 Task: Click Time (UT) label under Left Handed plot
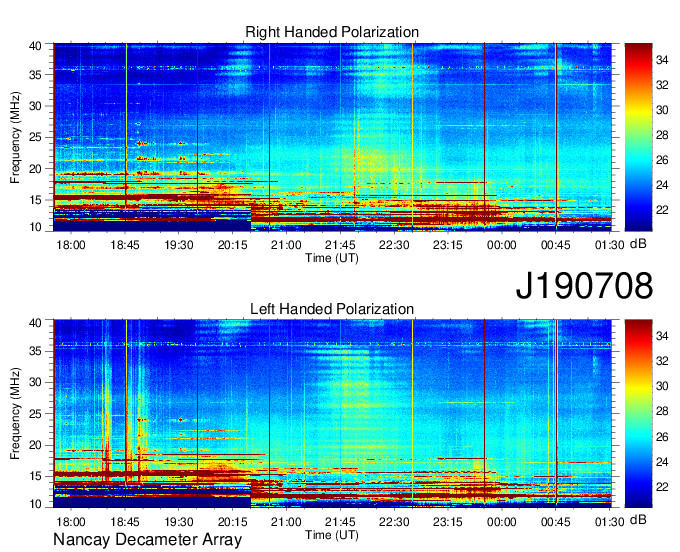coord(332,535)
